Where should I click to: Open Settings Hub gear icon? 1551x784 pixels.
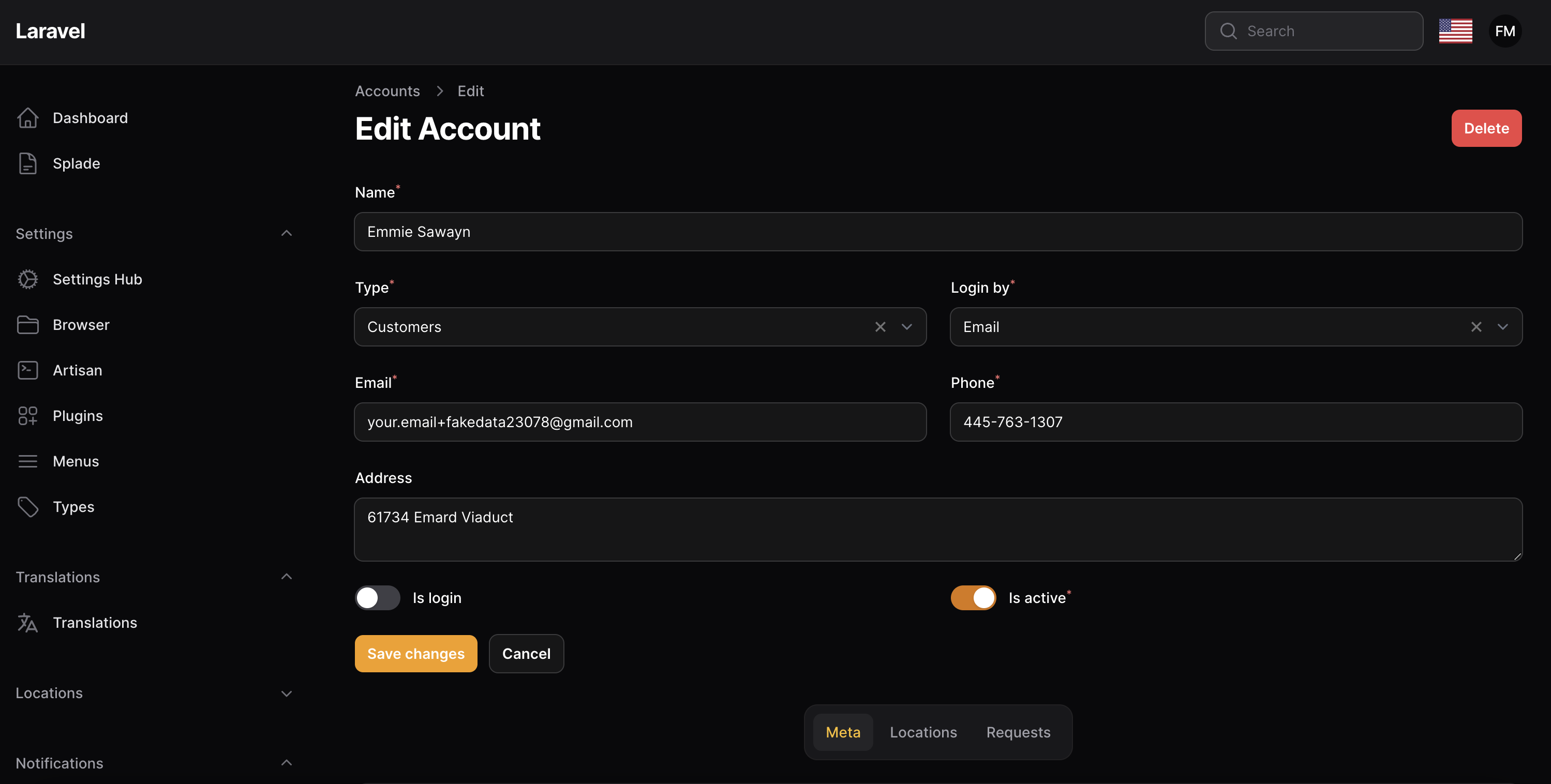(28, 279)
